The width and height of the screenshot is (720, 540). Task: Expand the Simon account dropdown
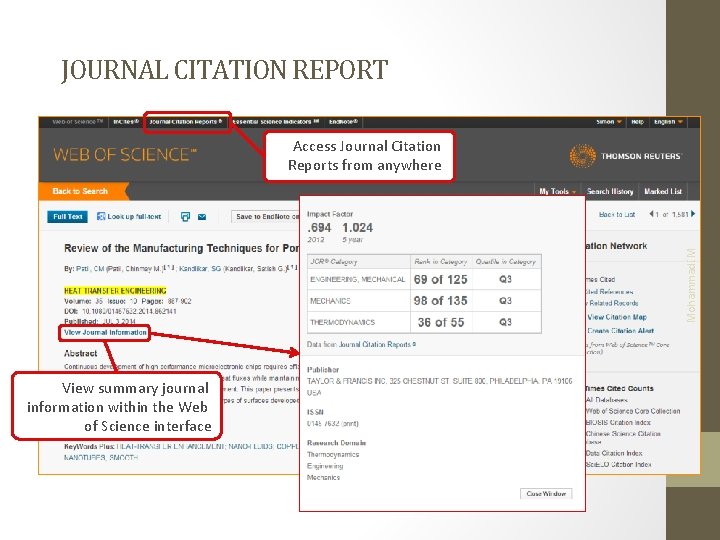coord(609,122)
